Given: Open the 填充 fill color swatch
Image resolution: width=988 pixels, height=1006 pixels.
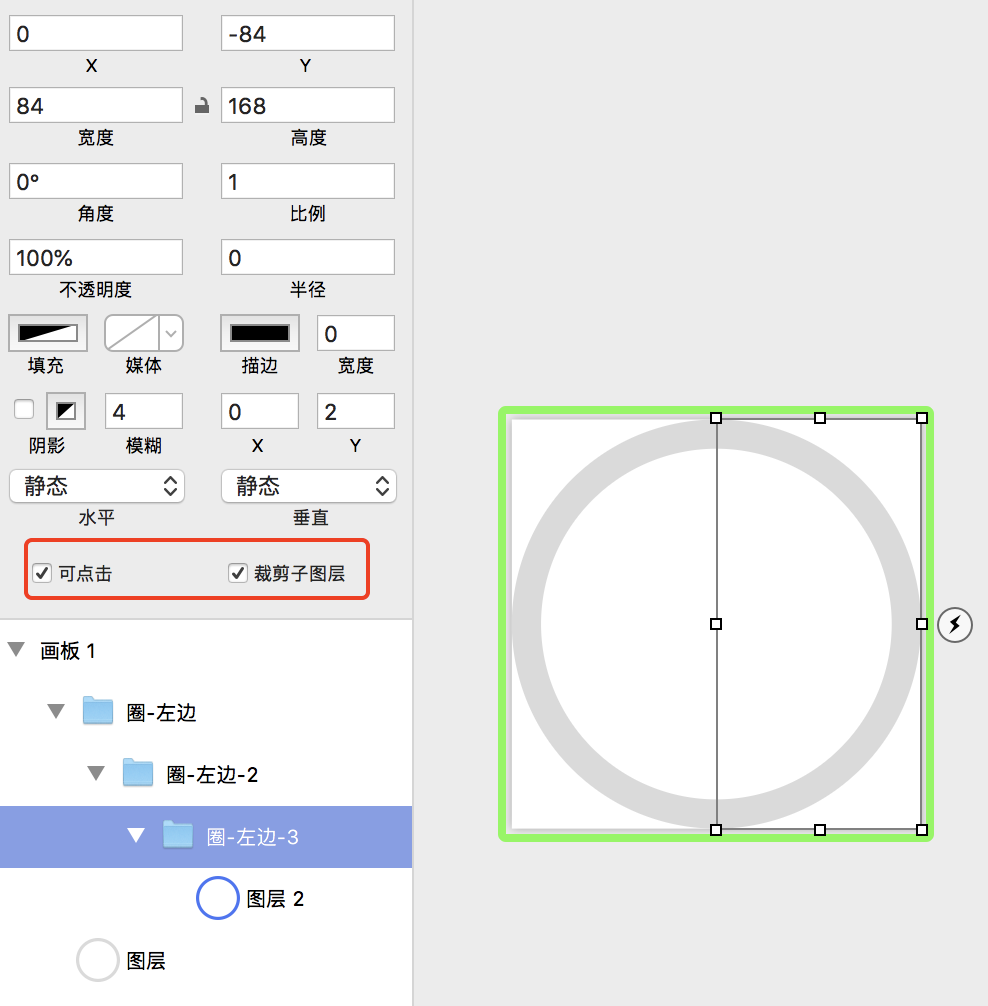Looking at the screenshot, I should click(x=48, y=333).
